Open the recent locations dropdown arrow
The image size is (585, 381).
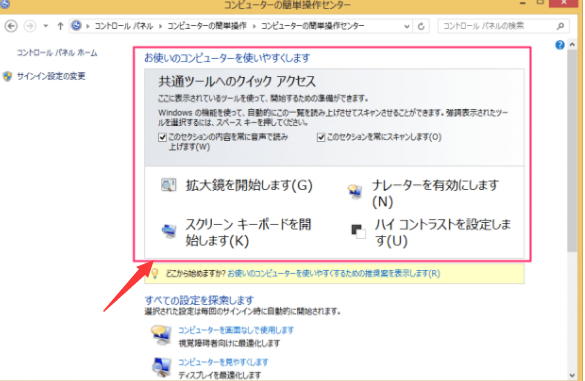(46, 26)
